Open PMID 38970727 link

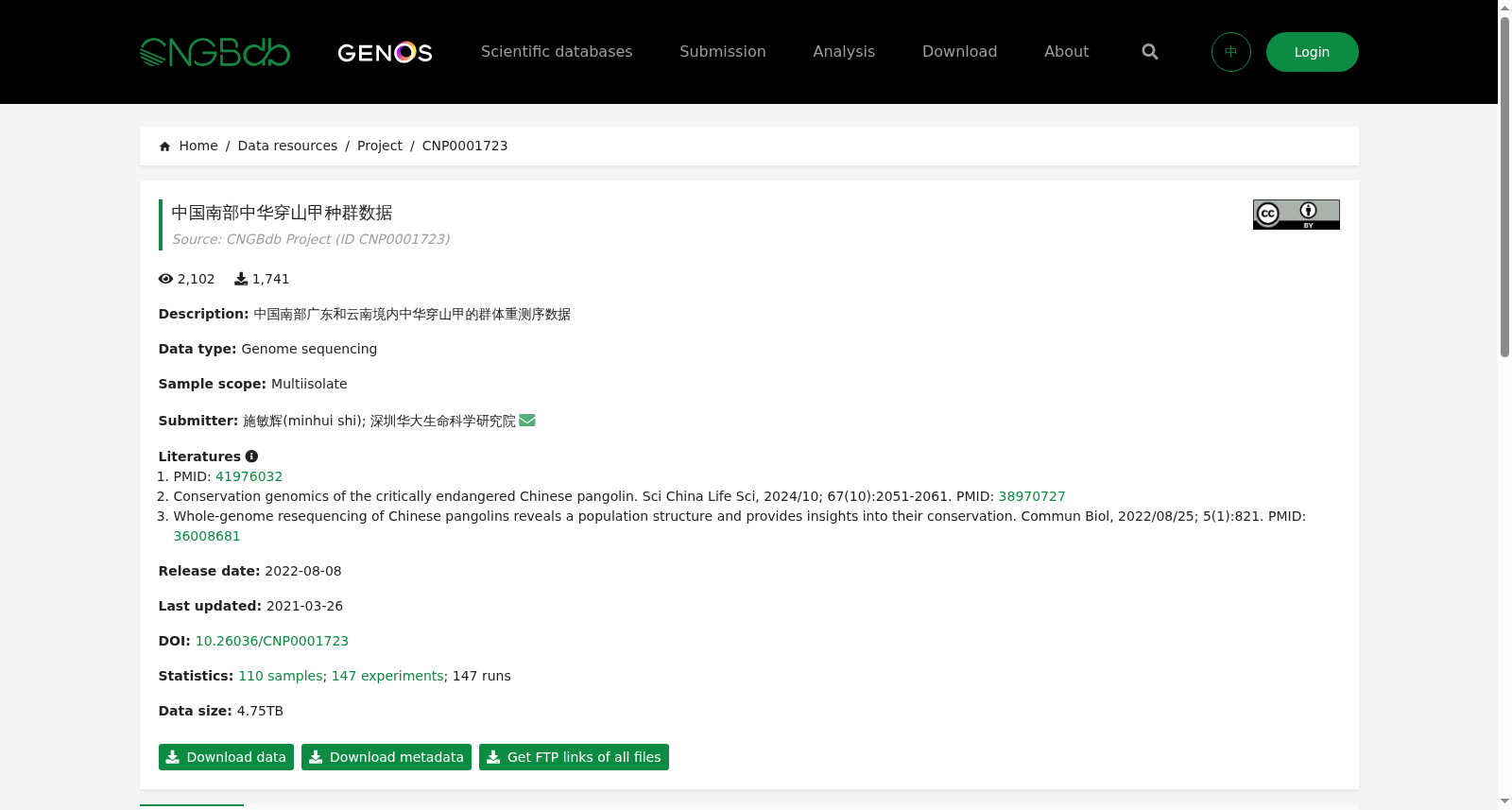[1032, 496]
